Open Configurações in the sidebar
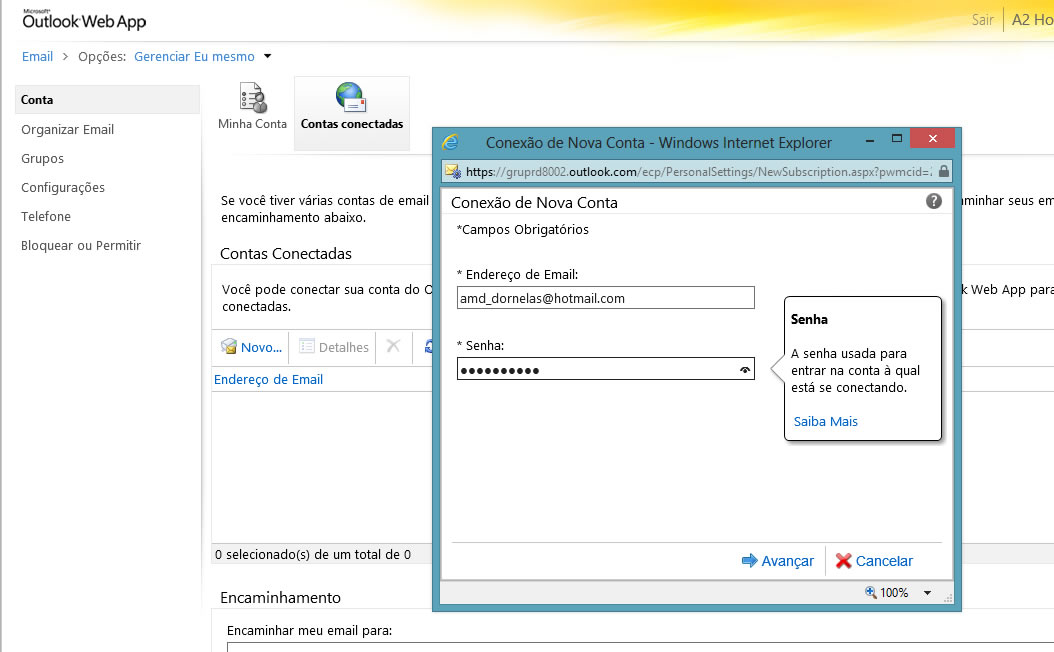Image resolution: width=1054 pixels, height=652 pixels. pos(63,187)
